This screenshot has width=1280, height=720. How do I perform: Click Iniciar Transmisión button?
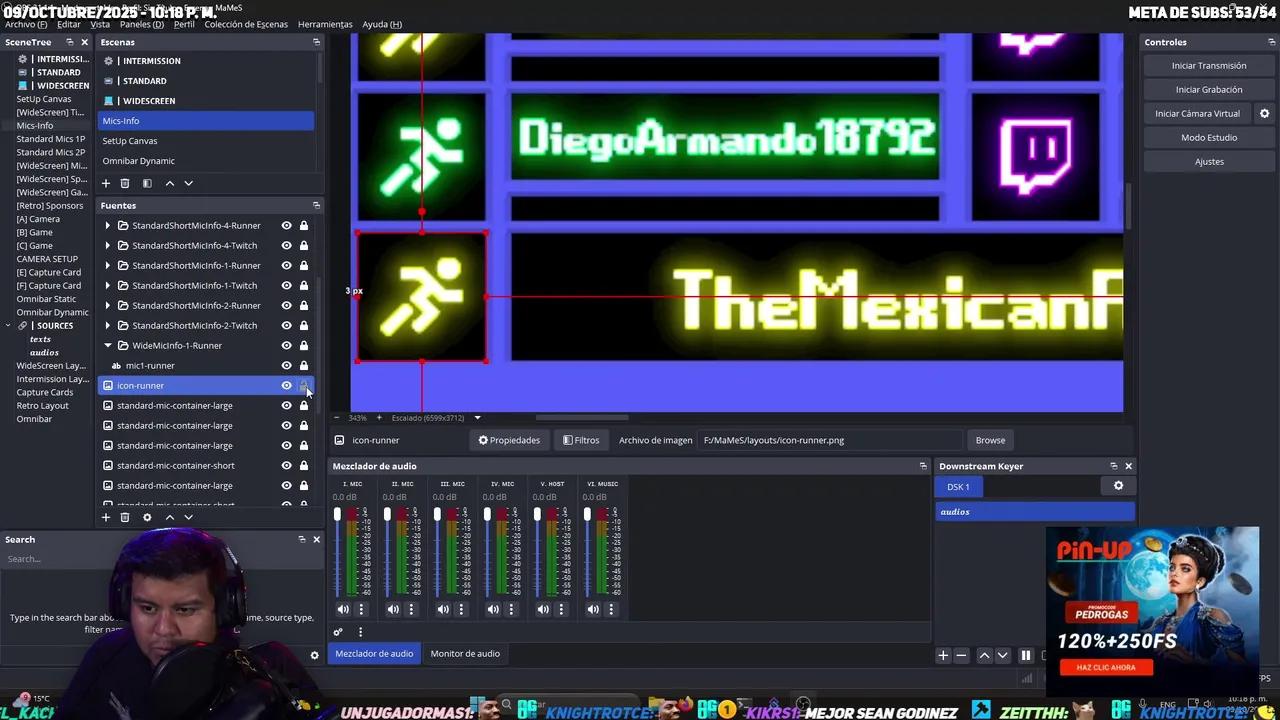tap(1208, 66)
